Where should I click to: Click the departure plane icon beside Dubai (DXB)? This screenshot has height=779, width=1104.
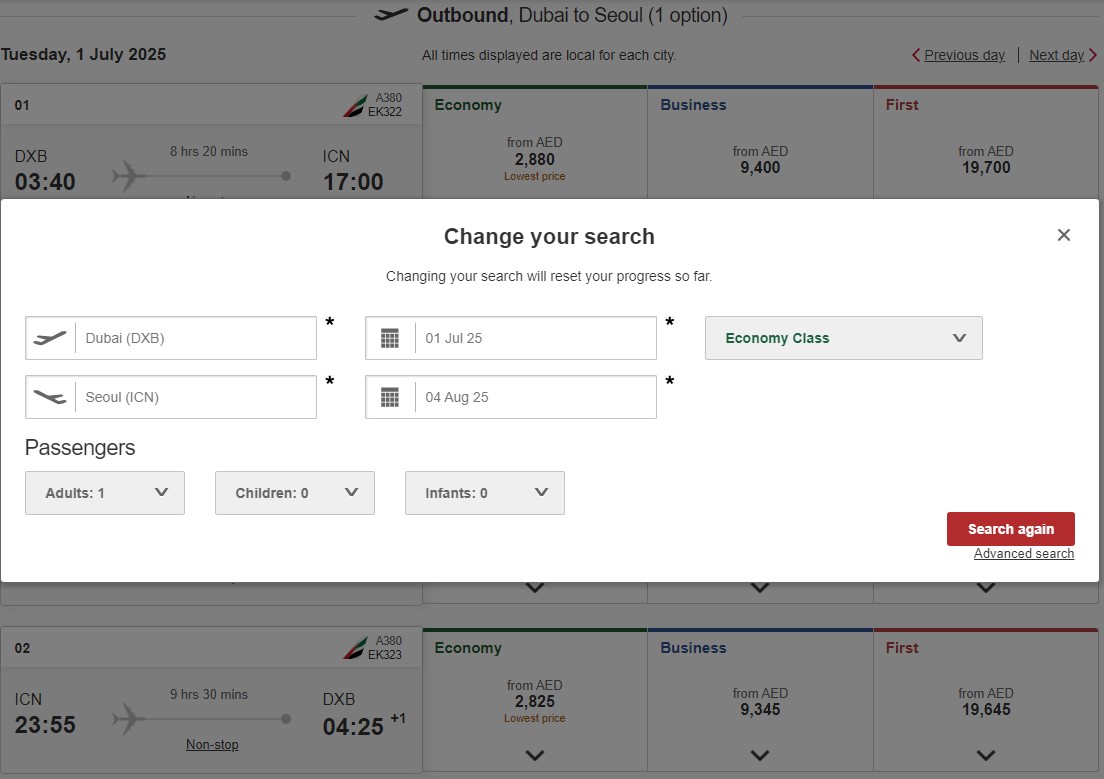(50, 338)
